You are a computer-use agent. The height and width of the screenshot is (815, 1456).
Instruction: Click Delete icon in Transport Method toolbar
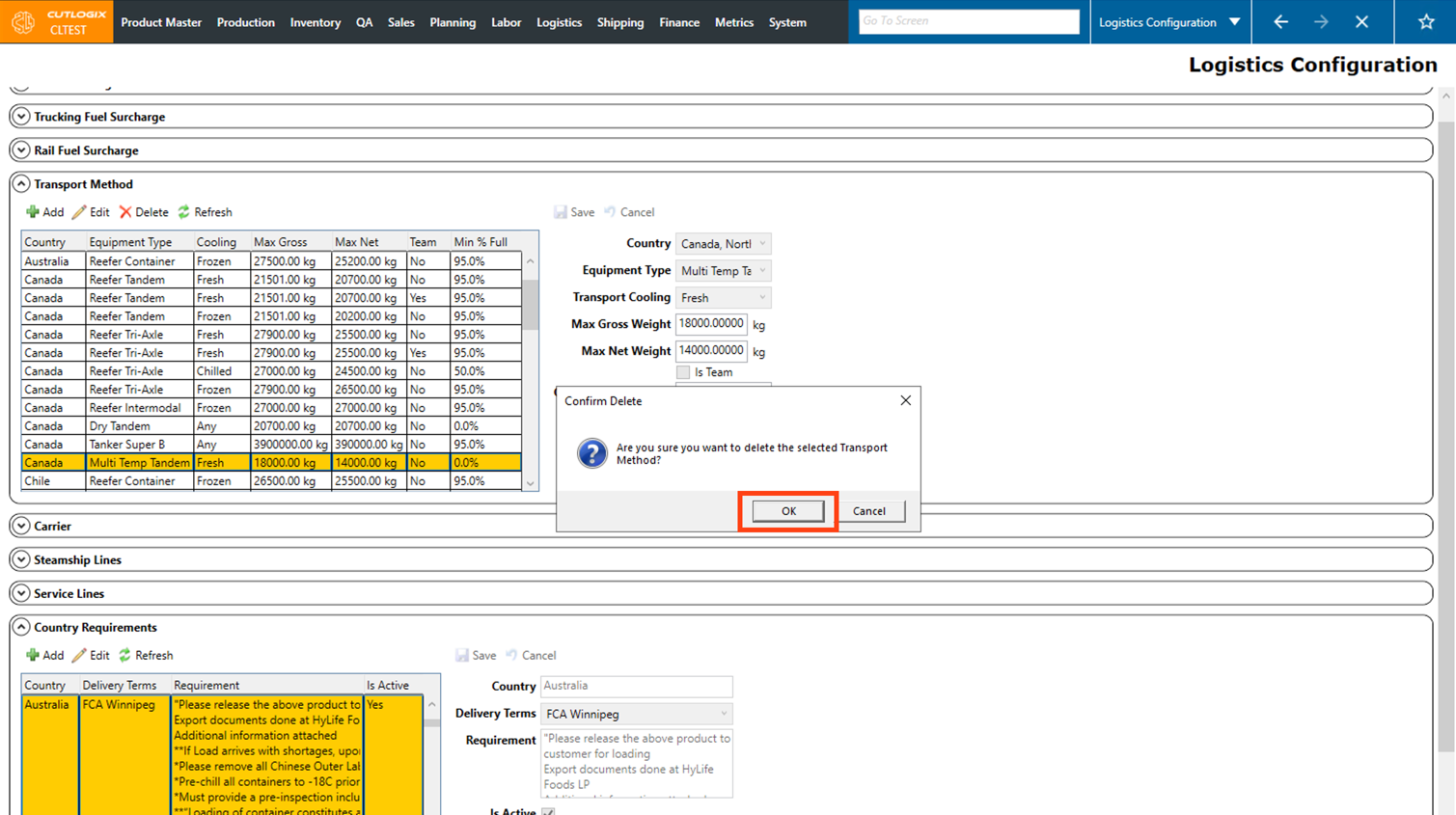coord(125,212)
